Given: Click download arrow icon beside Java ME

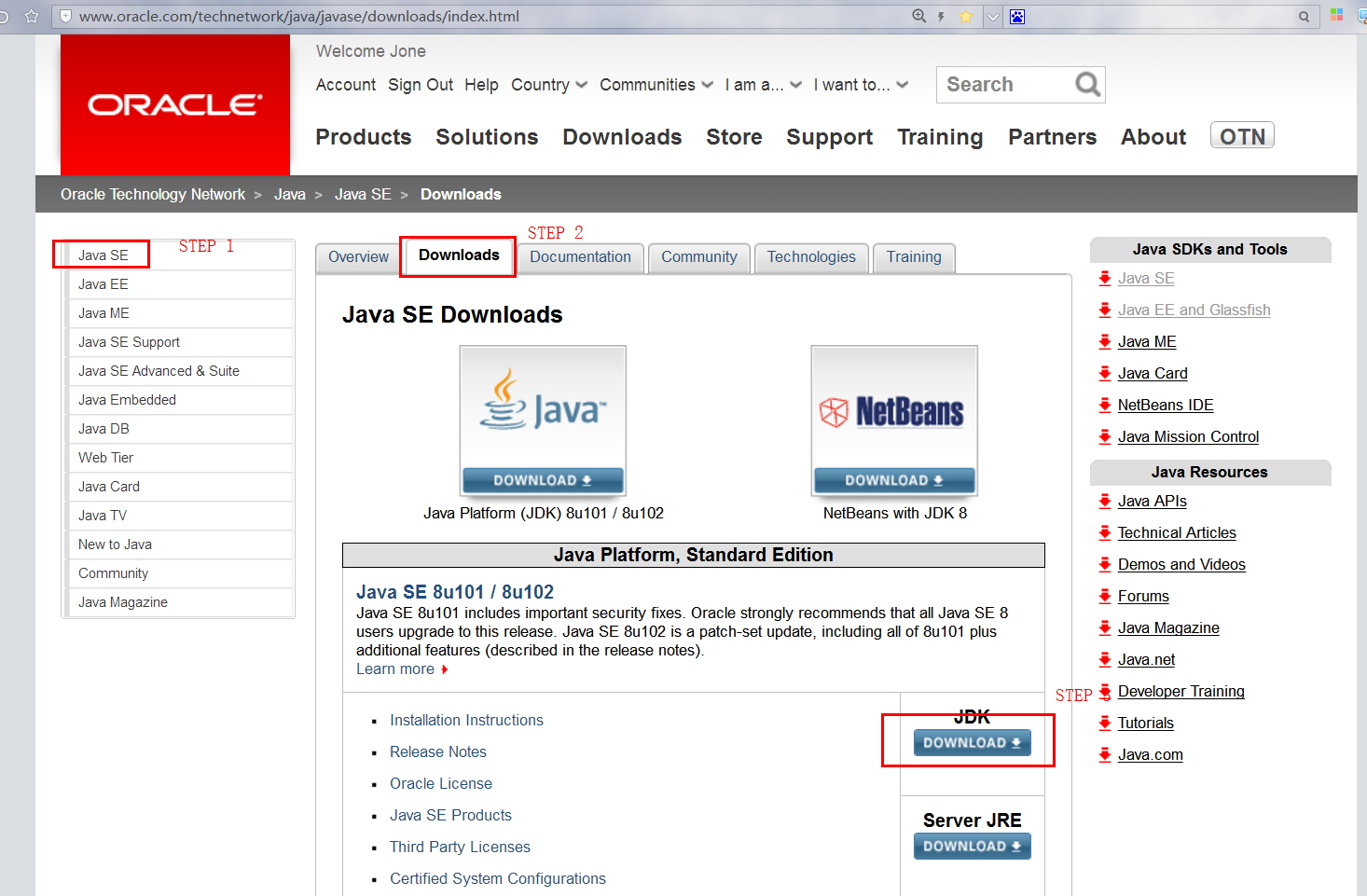Looking at the screenshot, I should pos(1105,341).
